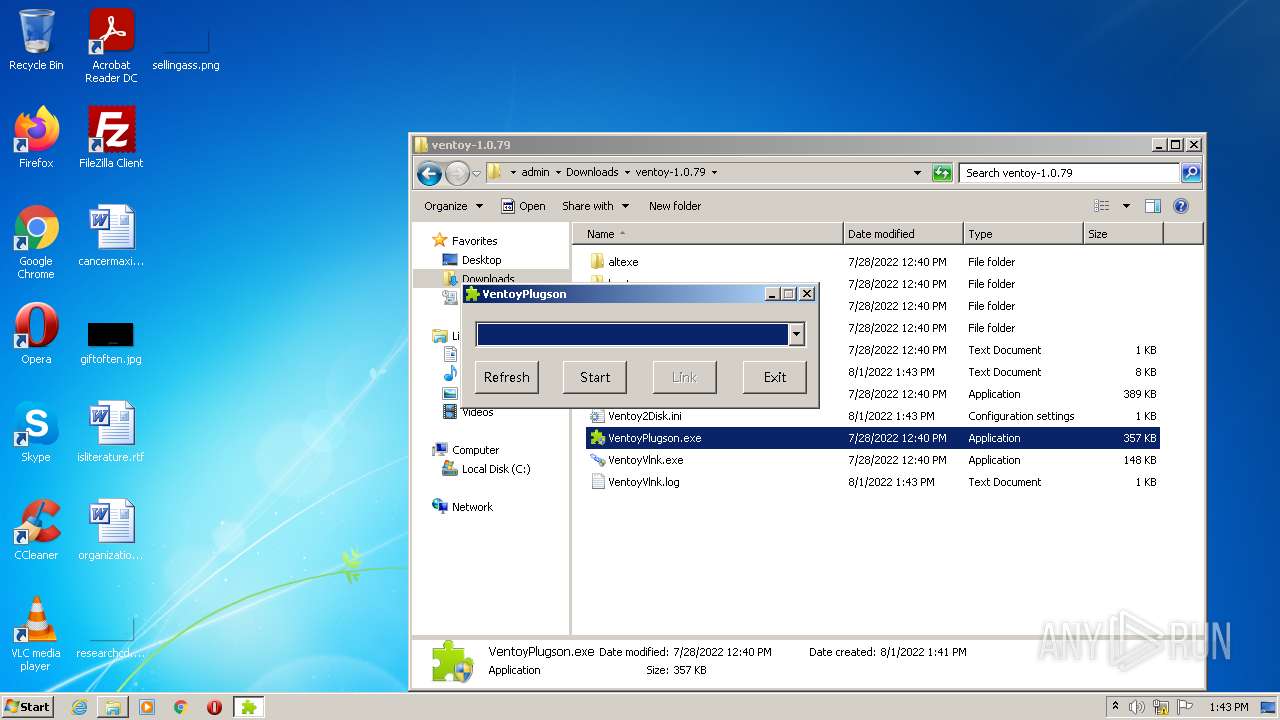Launch the Google Chrome desktop shortcut
1280x720 pixels.
pyautogui.click(x=36, y=242)
